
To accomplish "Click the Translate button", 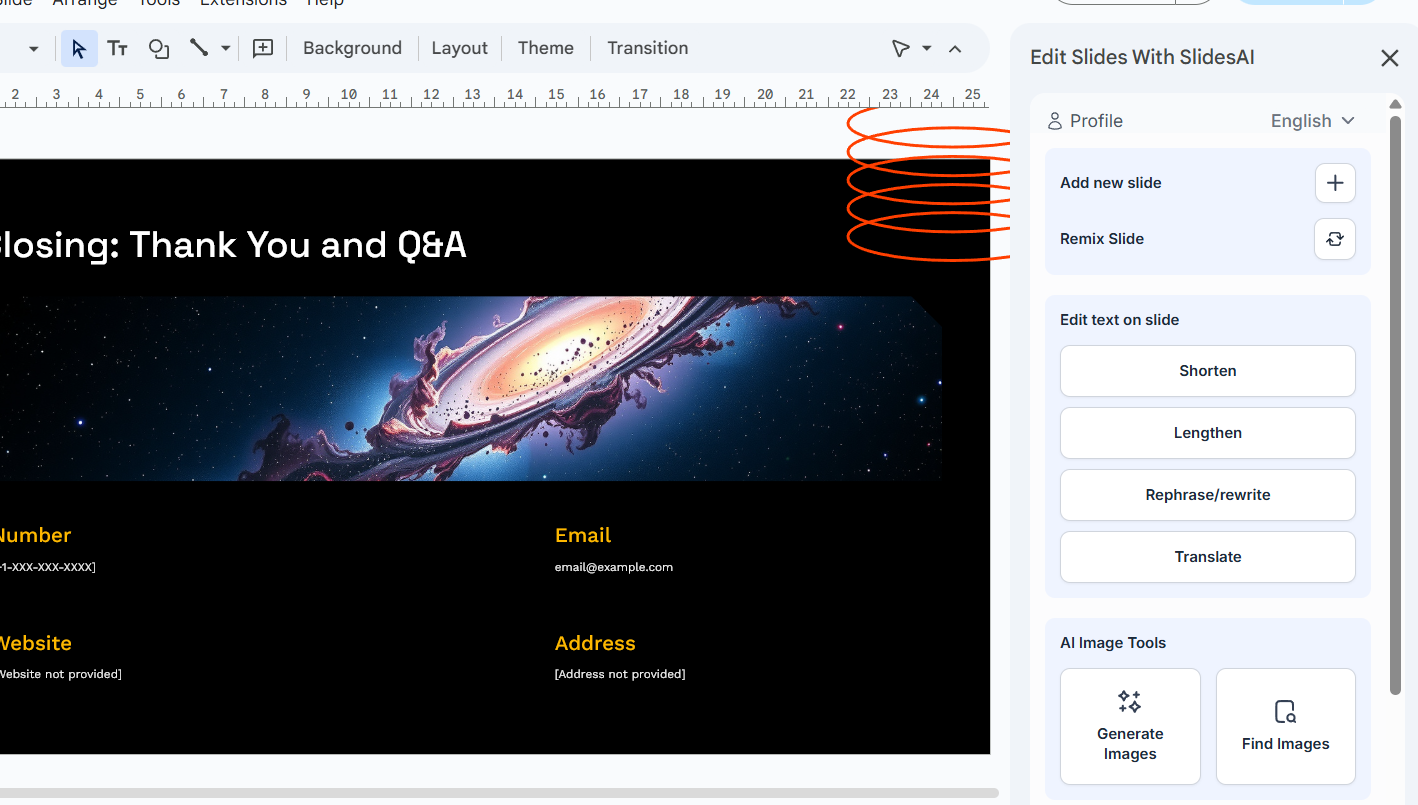I will tap(1207, 556).
